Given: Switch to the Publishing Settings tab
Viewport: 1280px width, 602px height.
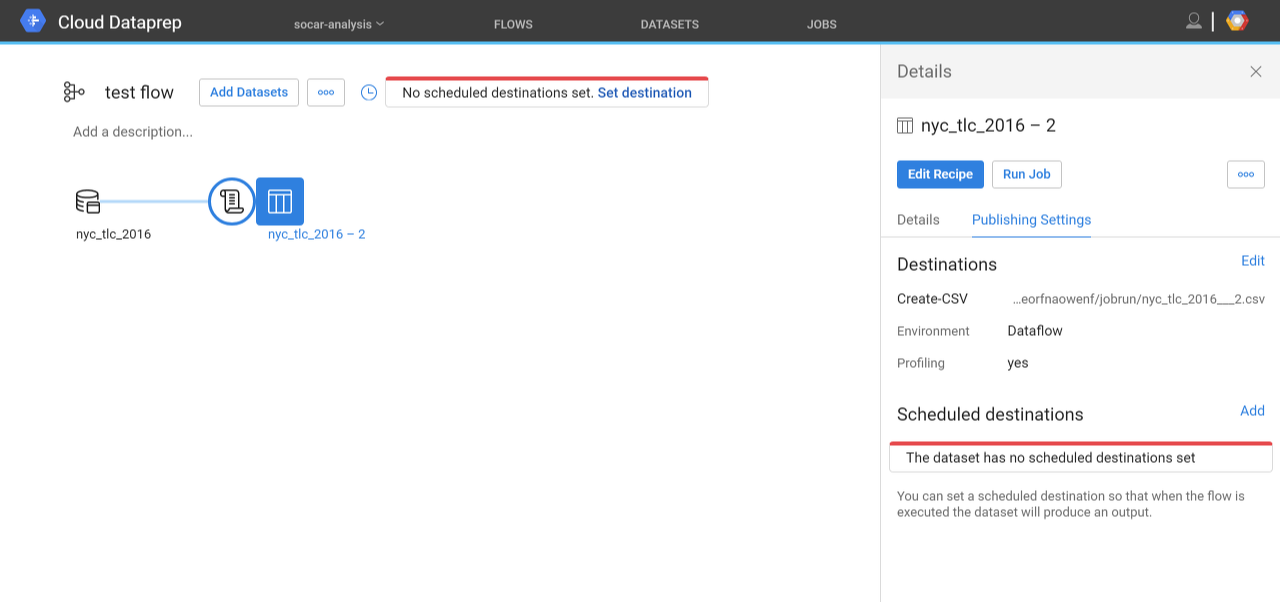Looking at the screenshot, I should point(1031,219).
